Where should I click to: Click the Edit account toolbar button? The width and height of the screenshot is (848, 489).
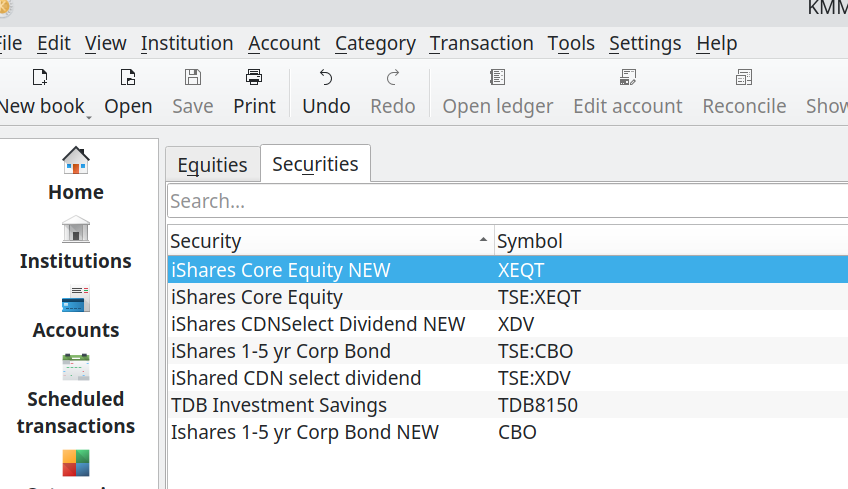tap(628, 91)
